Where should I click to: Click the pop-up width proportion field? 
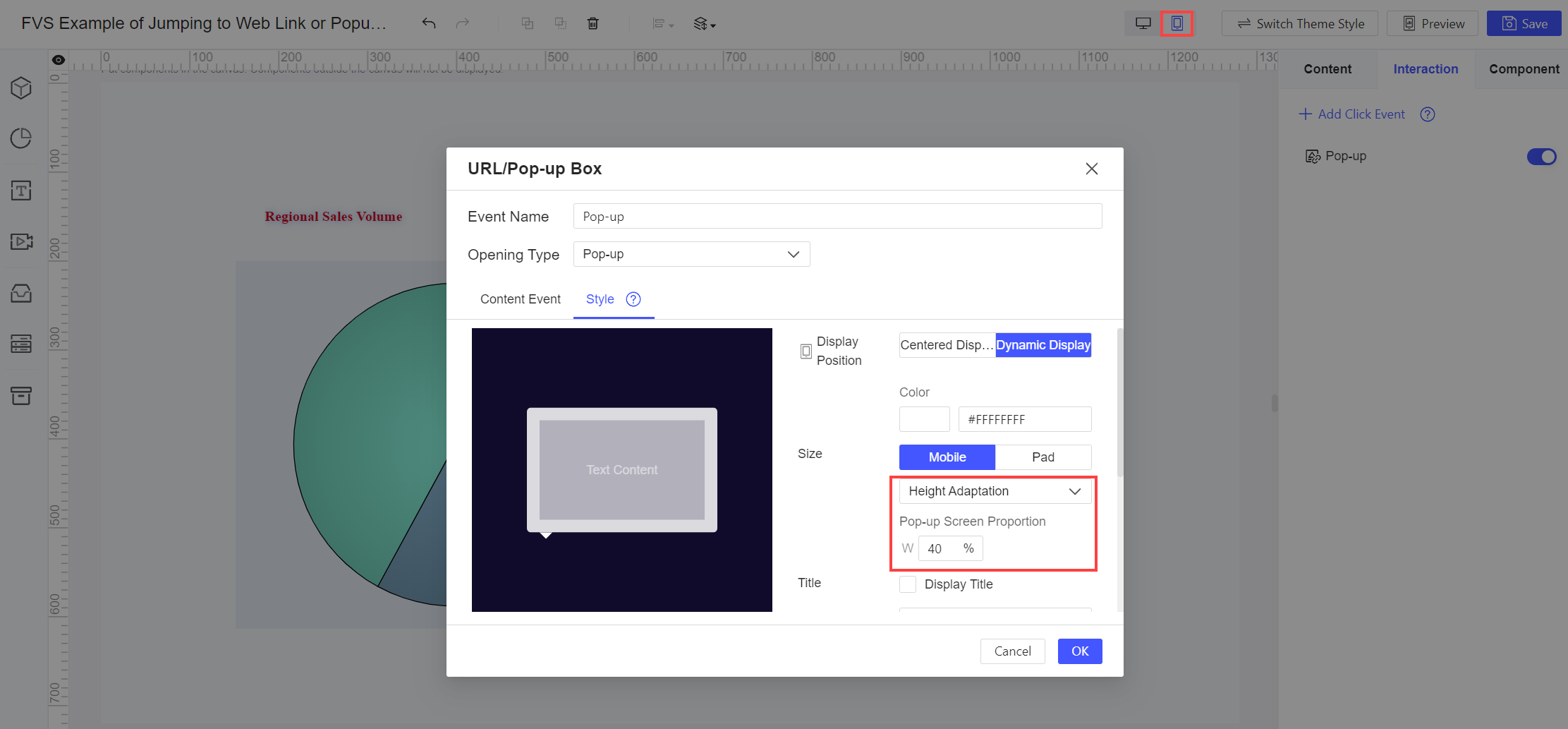(x=950, y=549)
